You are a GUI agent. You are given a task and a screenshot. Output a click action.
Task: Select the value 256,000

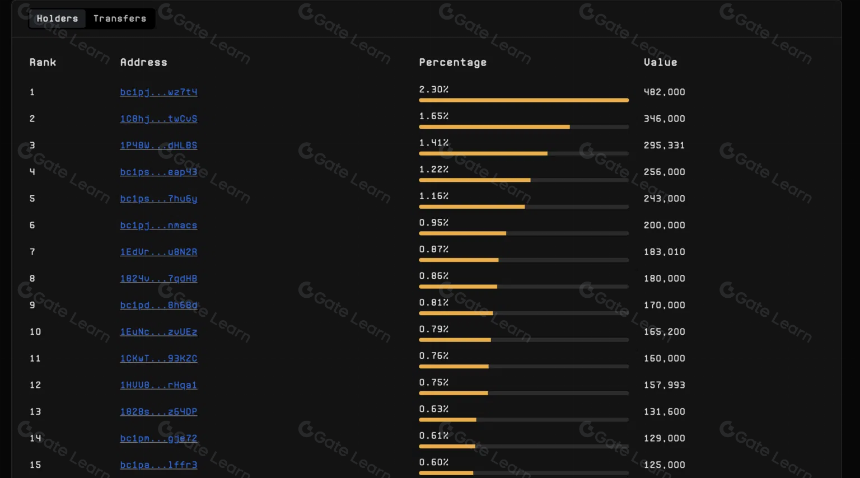[664, 172]
